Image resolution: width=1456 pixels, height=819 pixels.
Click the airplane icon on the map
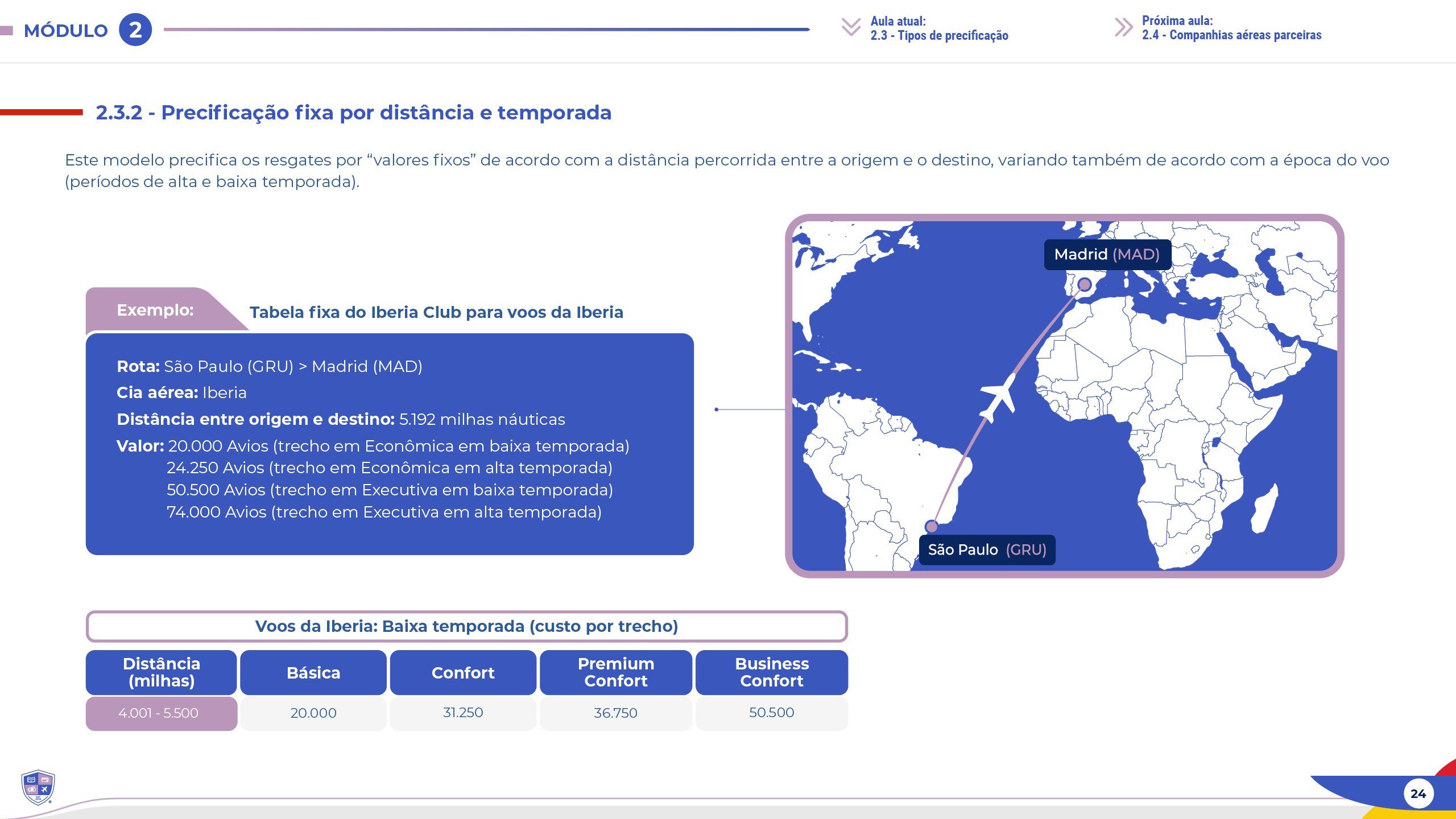click(999, 396)
